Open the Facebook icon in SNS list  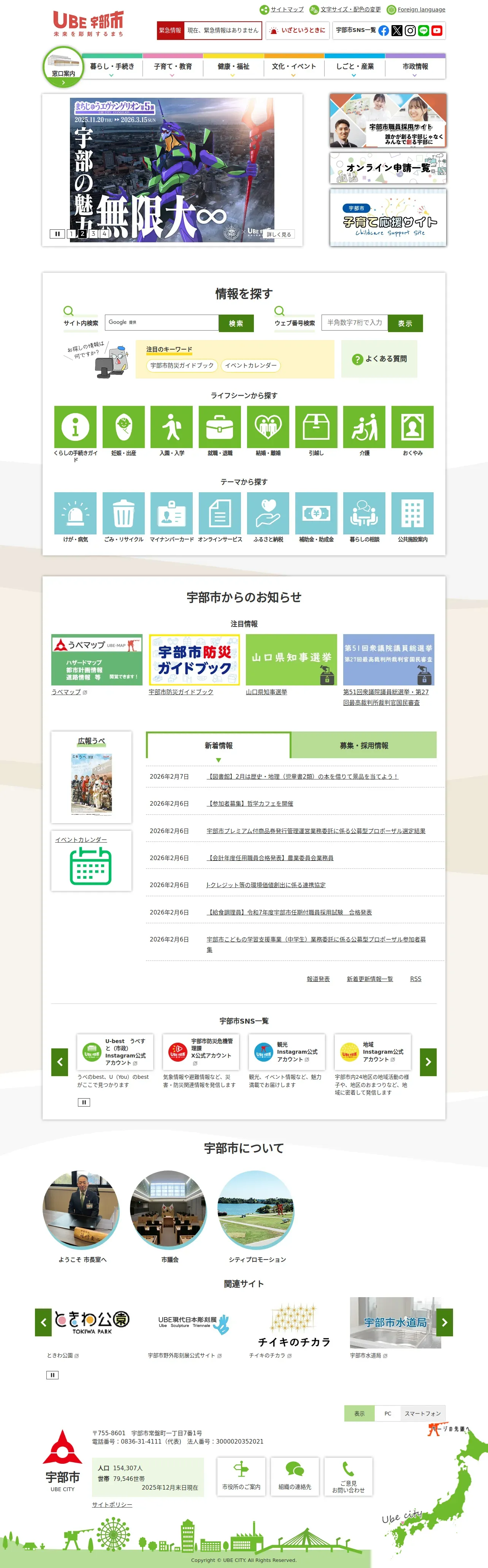[x=383, y=30]
